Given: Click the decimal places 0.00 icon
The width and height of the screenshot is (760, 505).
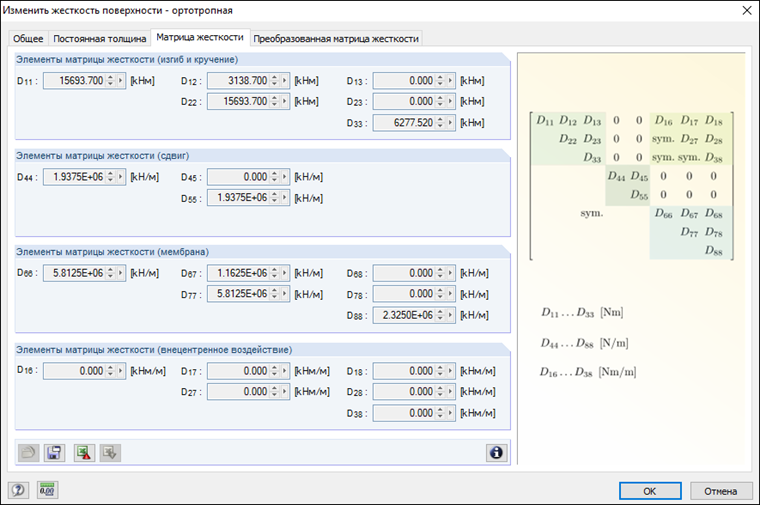Looking at the screenshot, I should coord(48,490).
